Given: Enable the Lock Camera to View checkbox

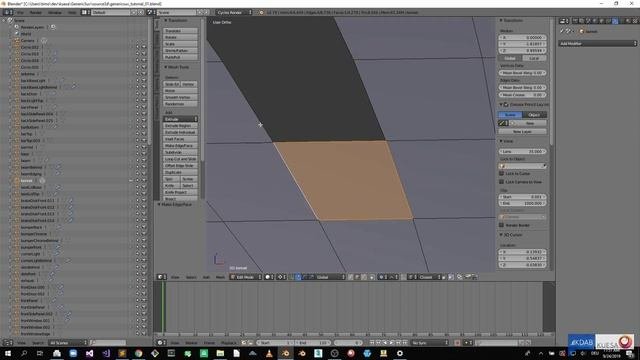Looking at the screenshot, I should [x=502, y=182].
